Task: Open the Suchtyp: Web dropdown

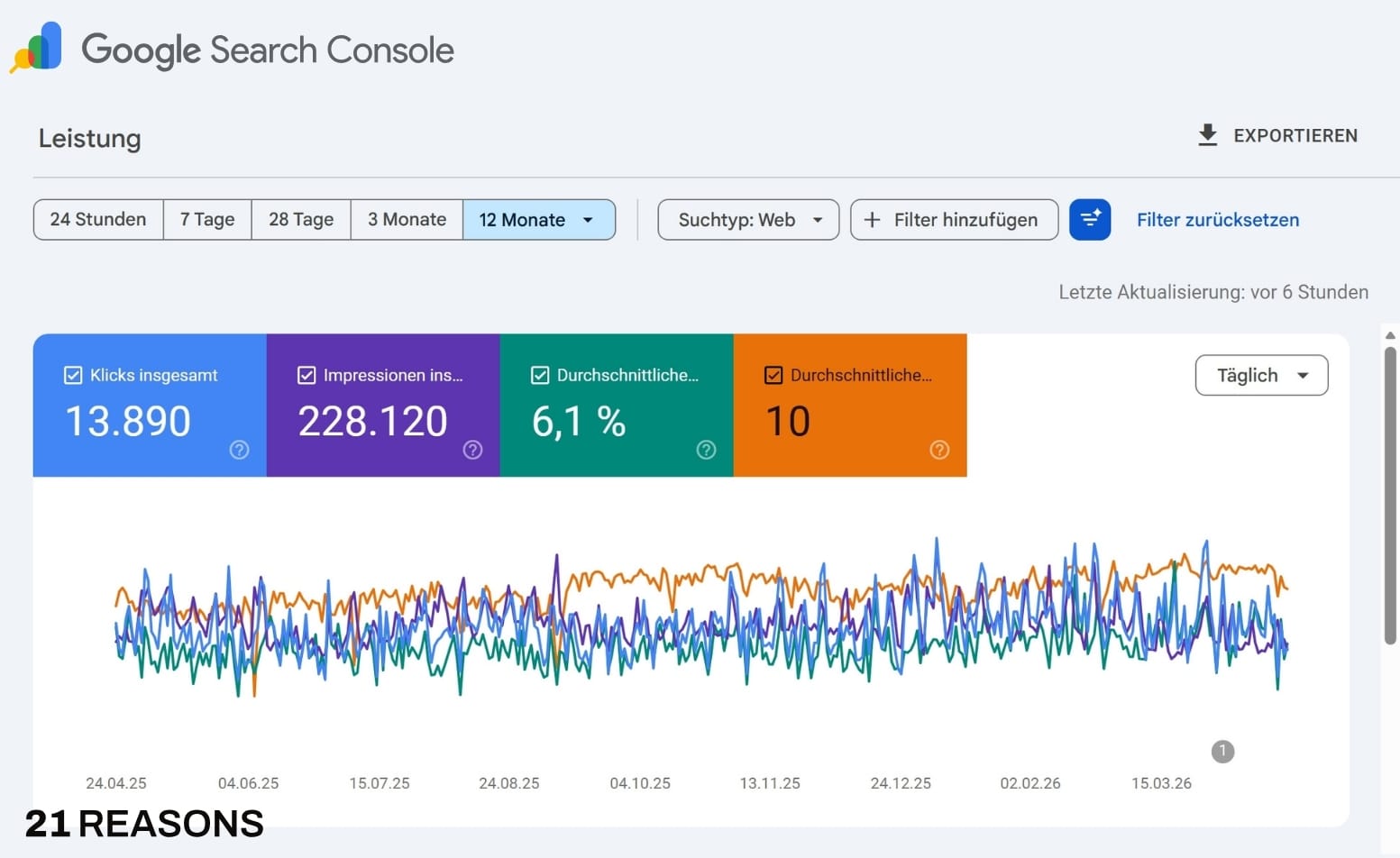Action: 748,220
